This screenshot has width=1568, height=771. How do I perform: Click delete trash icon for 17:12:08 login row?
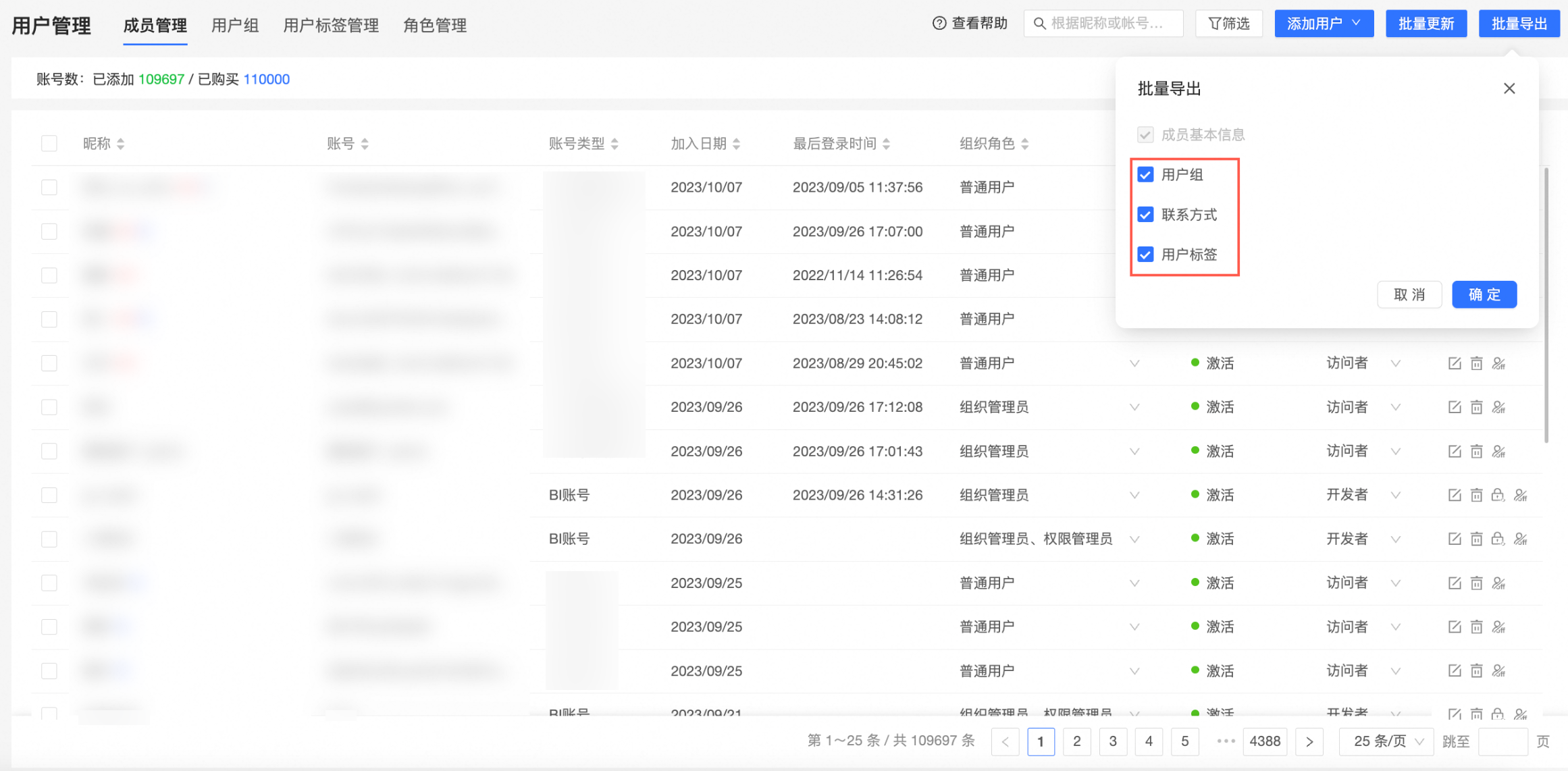point(1477,407)
